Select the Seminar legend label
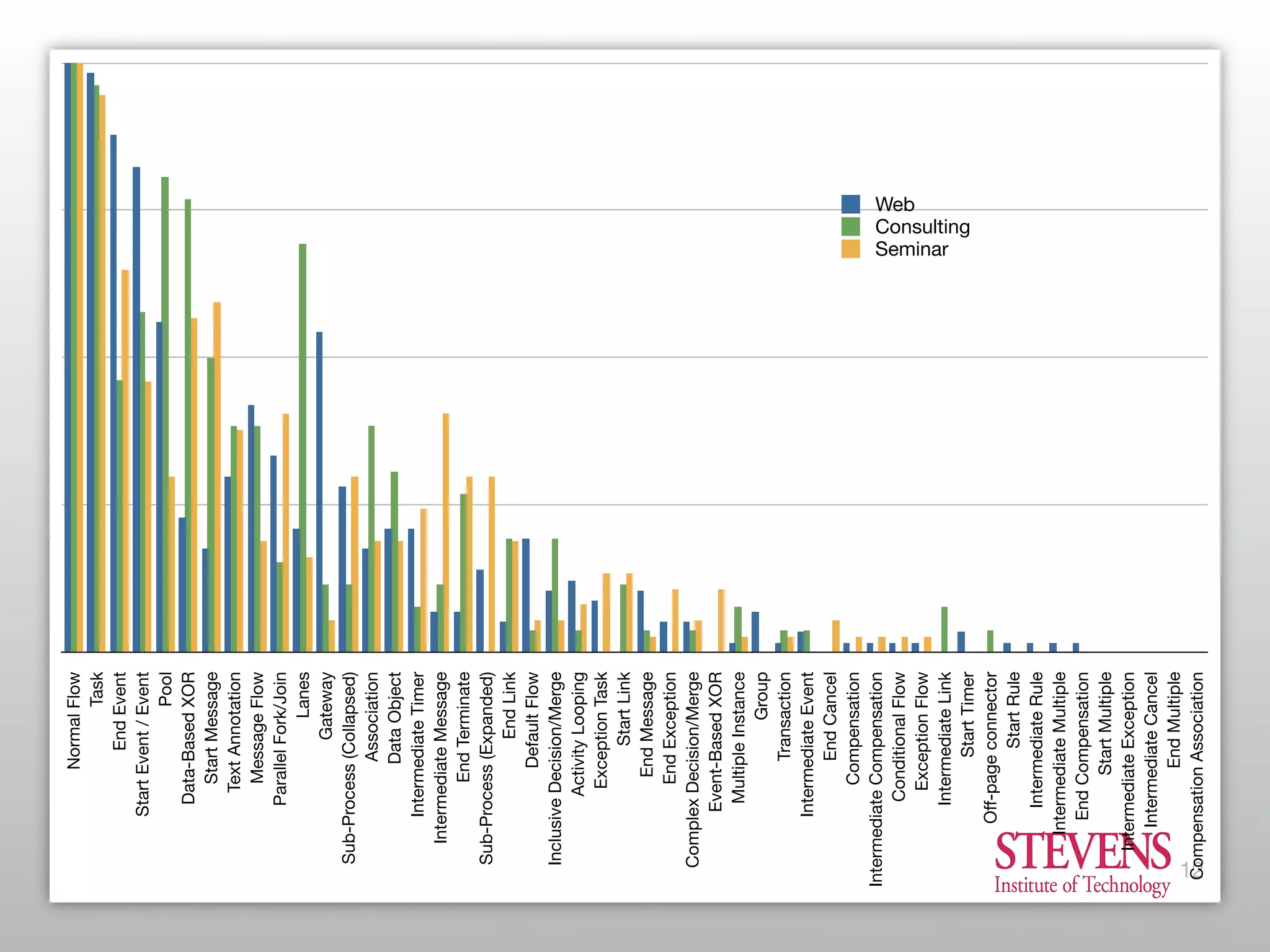Image resolution: width=1270 pixels, height=952 pixels. click(911, 249)
